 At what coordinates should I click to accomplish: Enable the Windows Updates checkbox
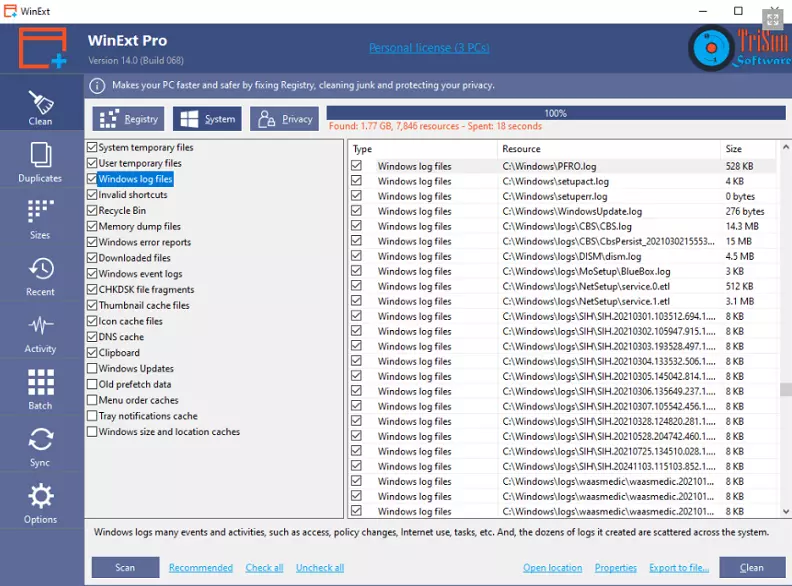(x=92, y=369)
